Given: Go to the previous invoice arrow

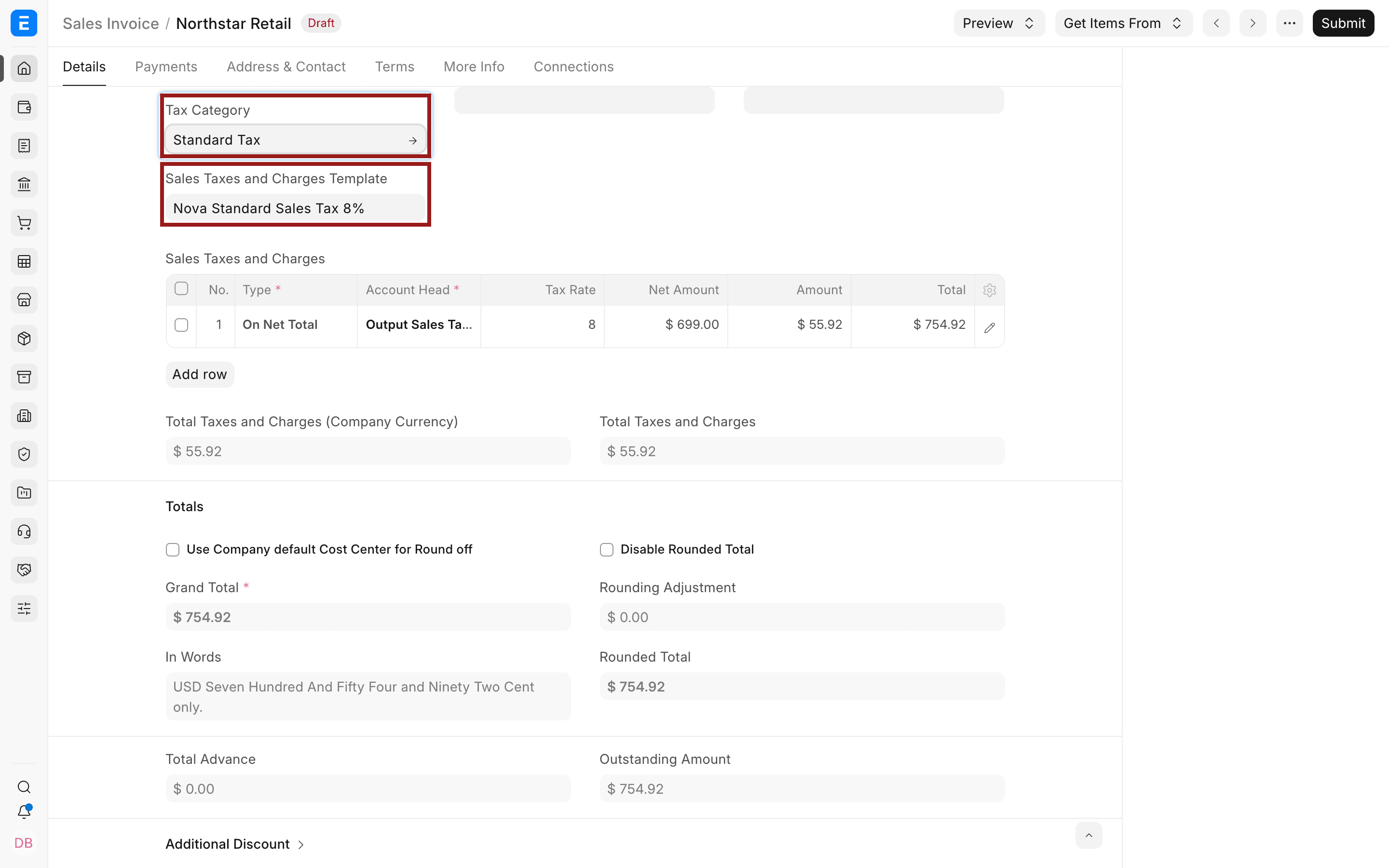Looking at the screenshot, I should tap(1216, 23).
